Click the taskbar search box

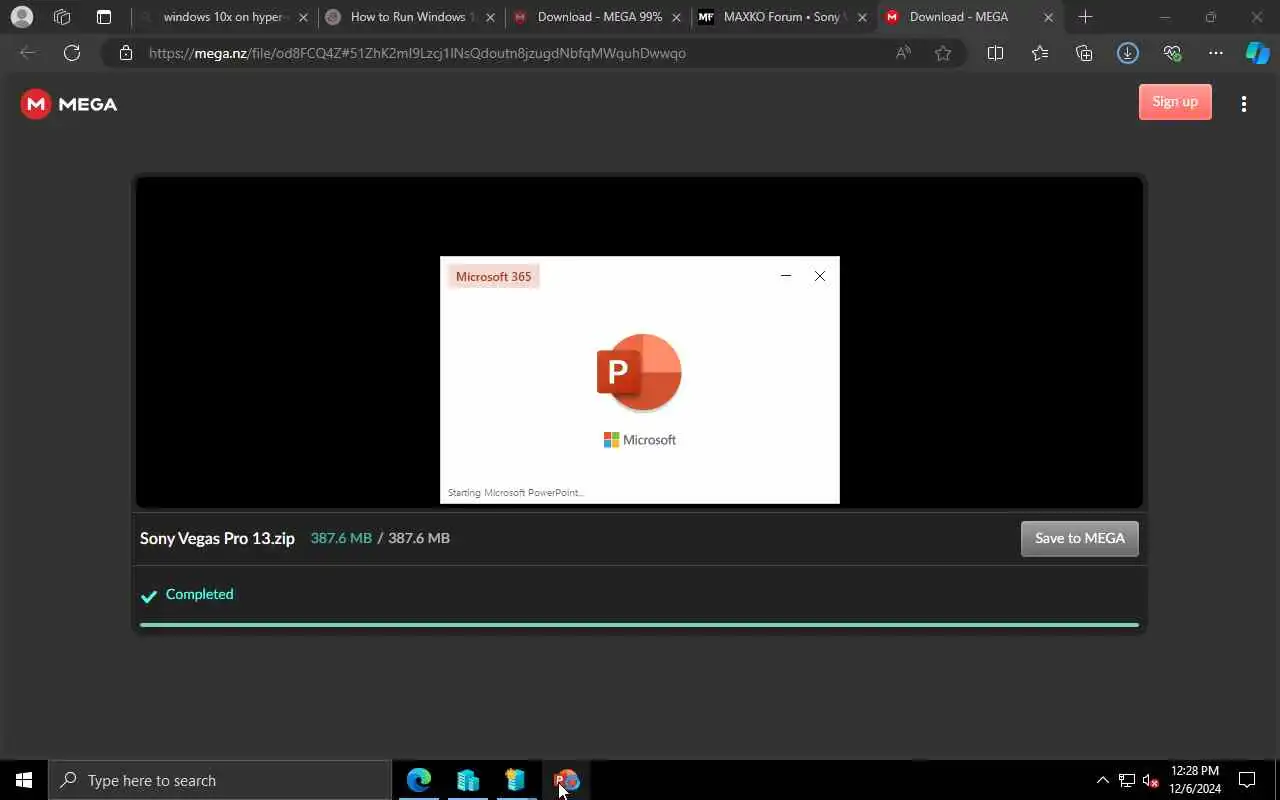point(220,780)
